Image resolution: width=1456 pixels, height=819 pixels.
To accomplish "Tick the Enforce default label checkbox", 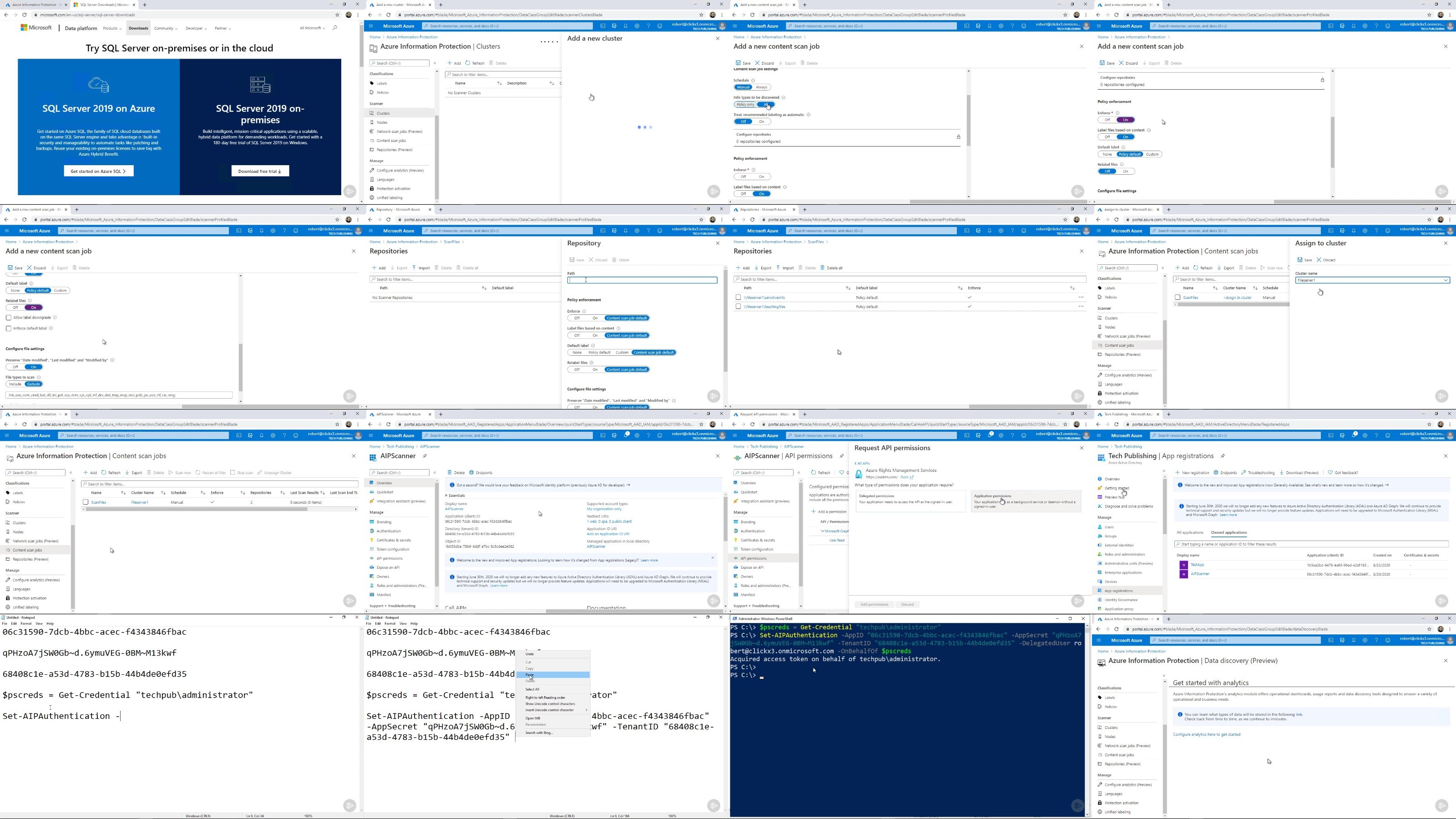I will click(9, 329).
